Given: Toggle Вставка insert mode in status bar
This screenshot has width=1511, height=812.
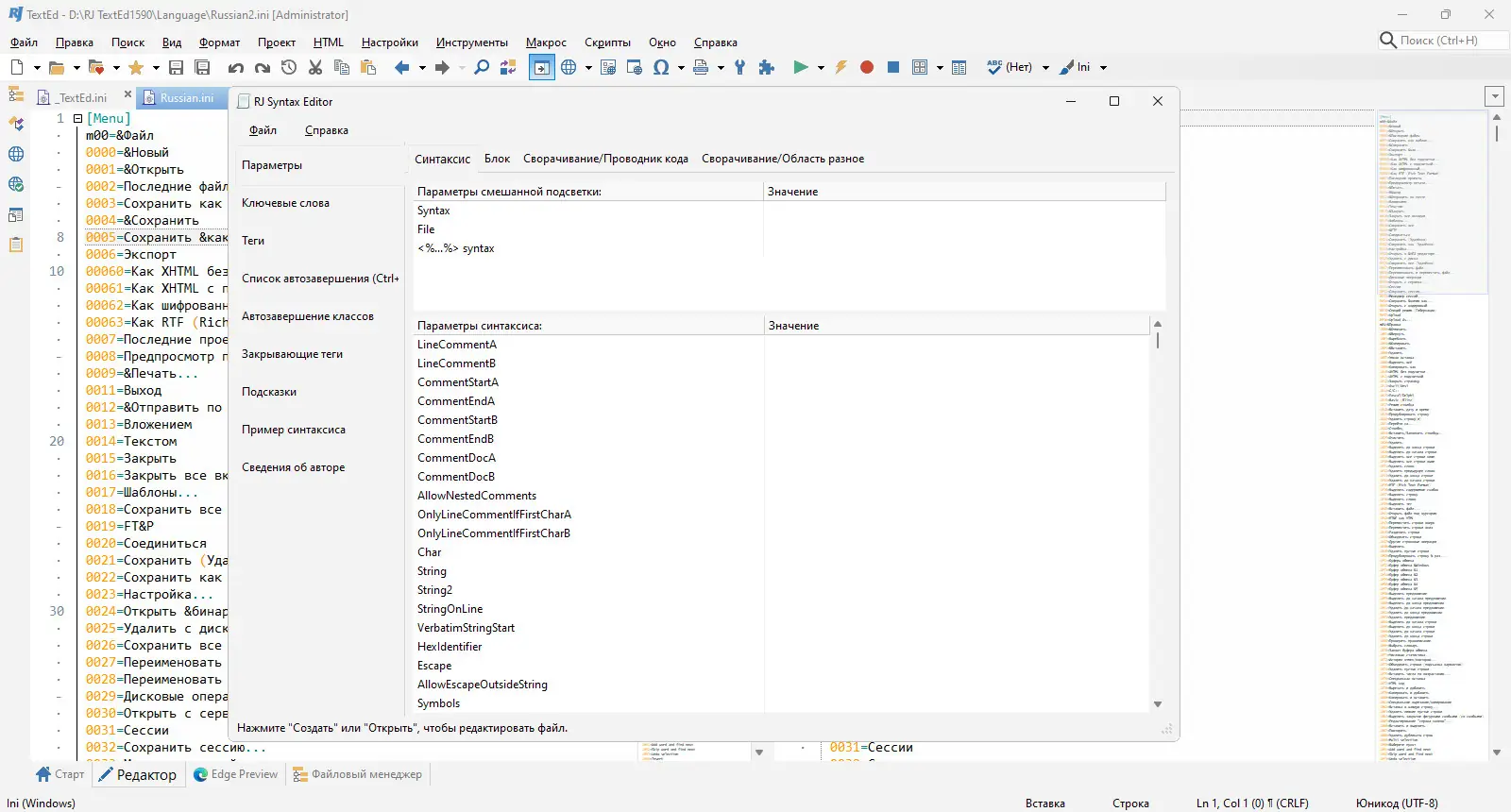Looking at the screenshot, I should pos(1044,804).
